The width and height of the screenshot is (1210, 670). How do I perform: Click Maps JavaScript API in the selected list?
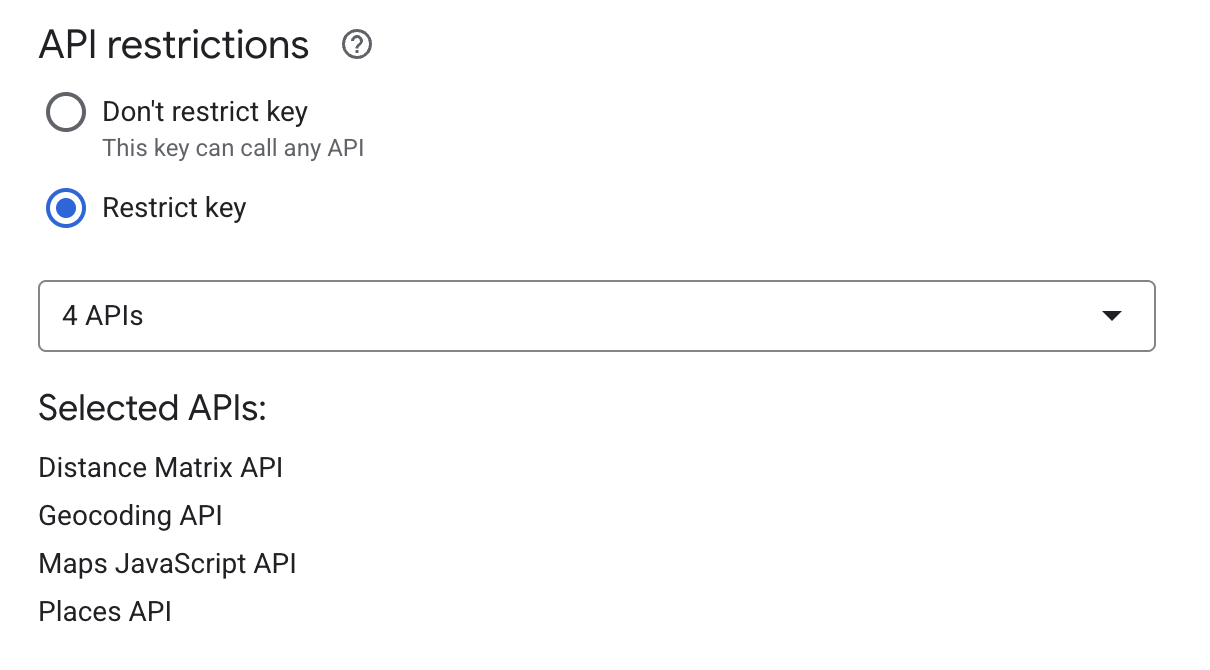tap(167, 564)
